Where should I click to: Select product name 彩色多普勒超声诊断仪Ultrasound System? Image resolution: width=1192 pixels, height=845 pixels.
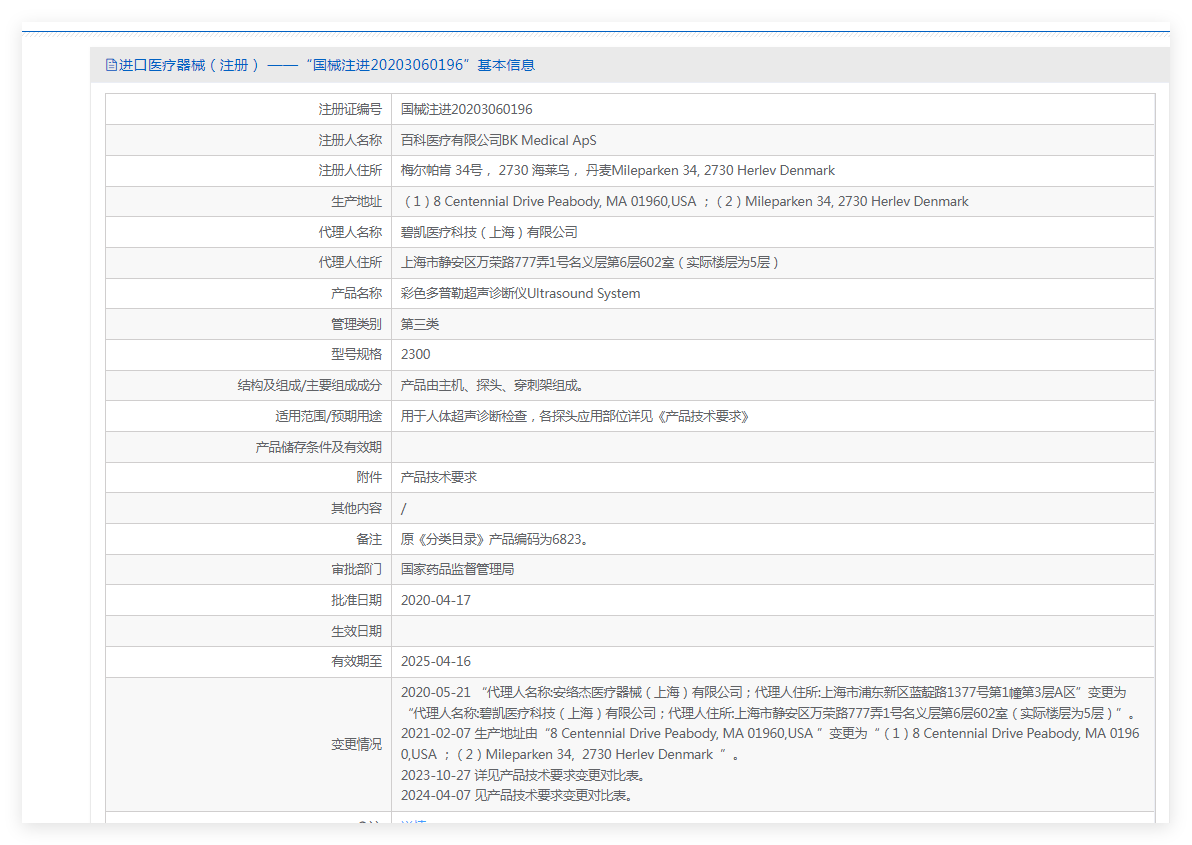[520, 293]
